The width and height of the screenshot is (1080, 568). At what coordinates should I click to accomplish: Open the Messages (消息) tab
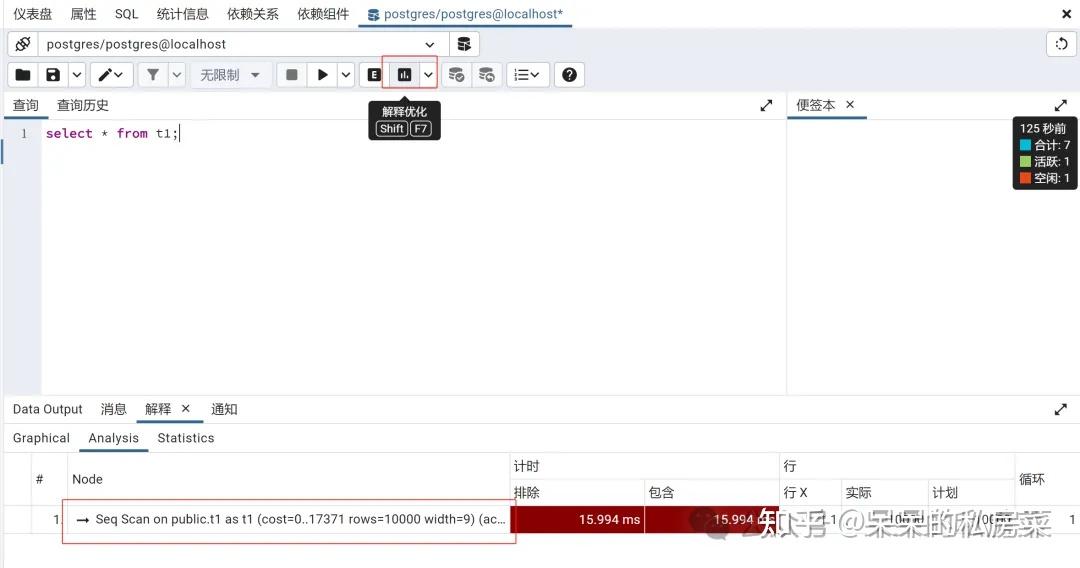(x=114, y=409)
